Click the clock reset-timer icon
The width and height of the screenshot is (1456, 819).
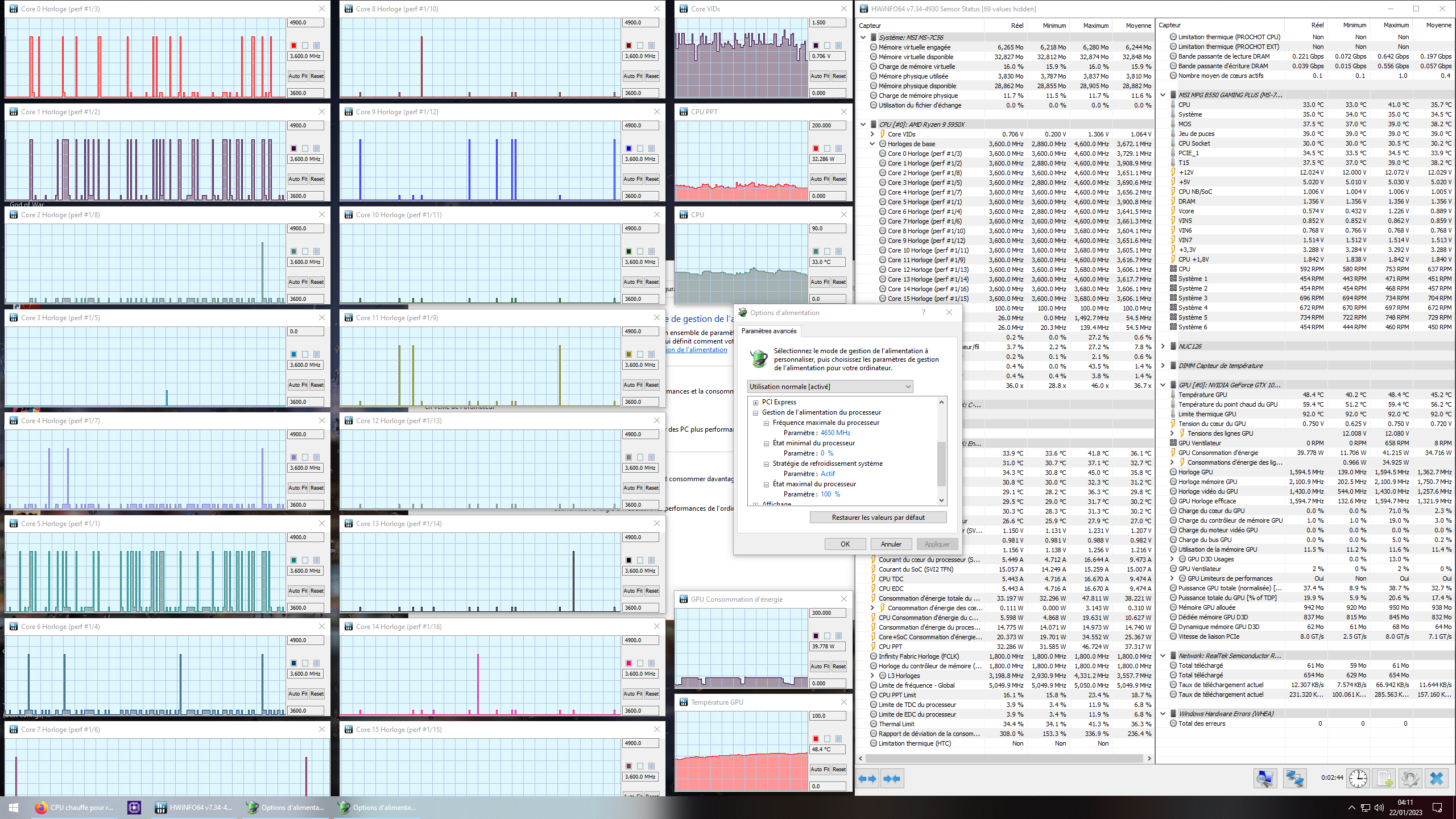[1358, 779]
